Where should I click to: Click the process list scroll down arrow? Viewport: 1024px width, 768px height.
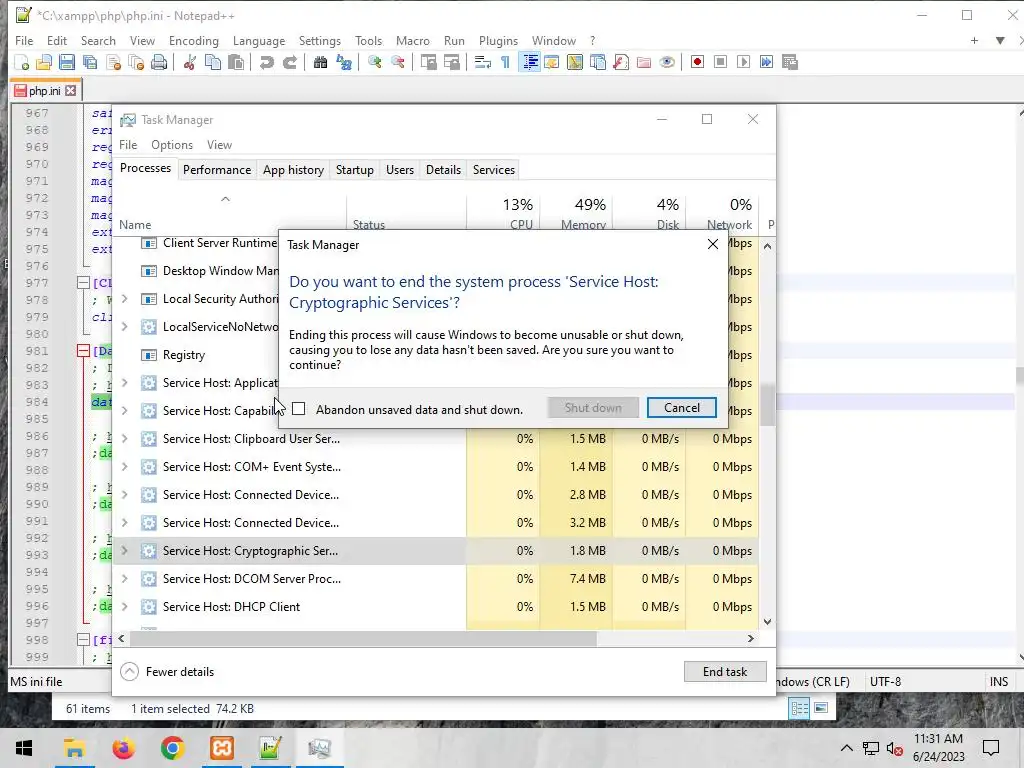[767, 622]
